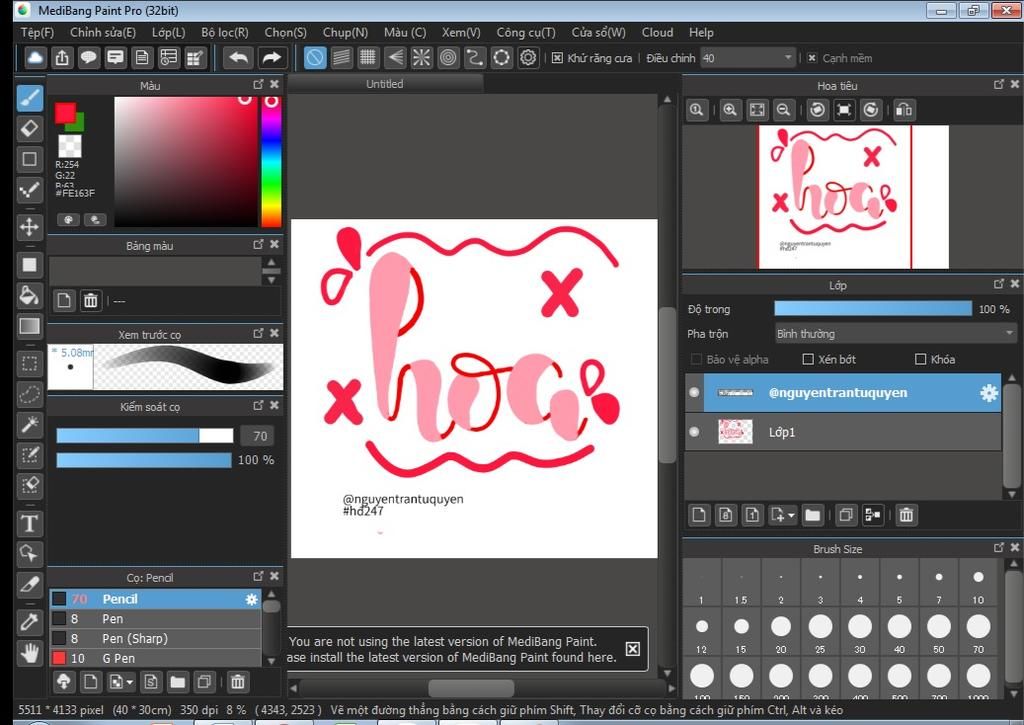Select the Bucket fill tool
The width and height of the screenshot is (1024, 725).
[x=29, y=295]
